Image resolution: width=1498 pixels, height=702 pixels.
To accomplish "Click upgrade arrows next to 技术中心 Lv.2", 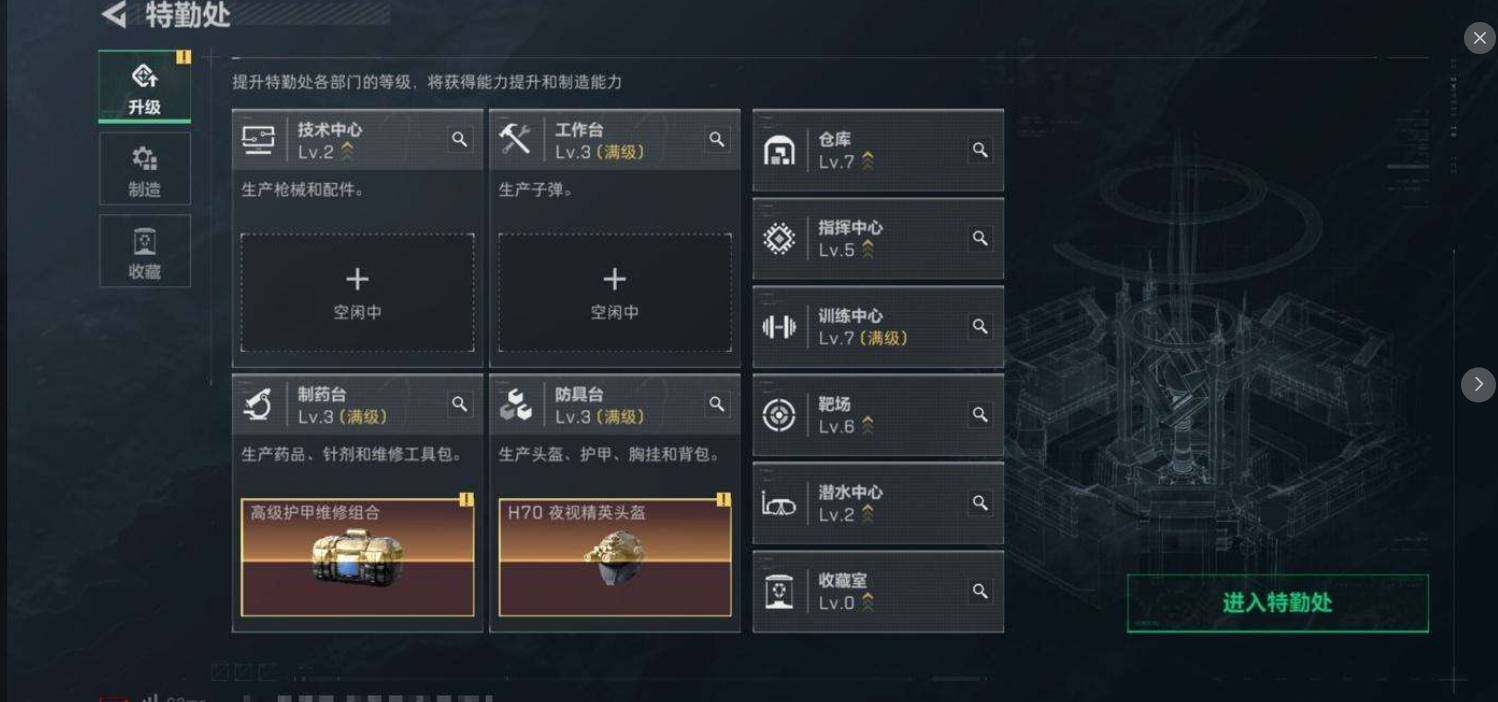I will [x=347, y=152].
